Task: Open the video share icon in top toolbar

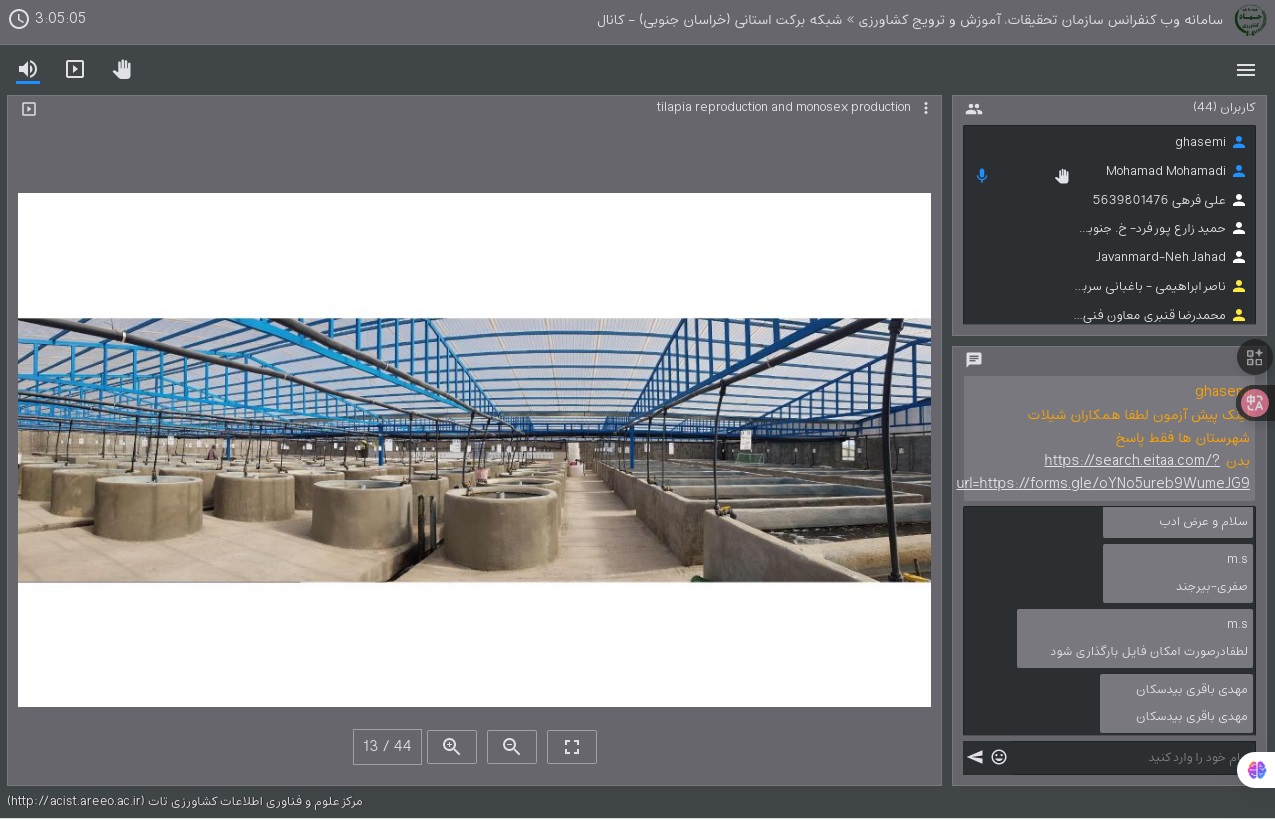Action: 75,69
